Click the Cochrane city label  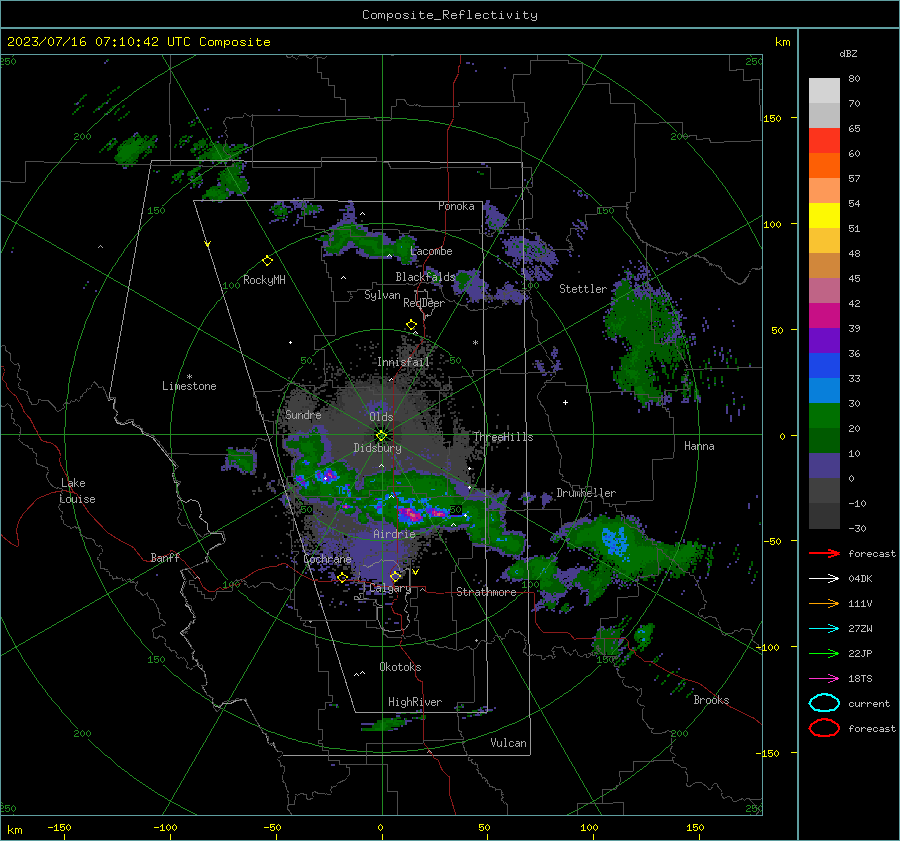click(x=327, y=559)
